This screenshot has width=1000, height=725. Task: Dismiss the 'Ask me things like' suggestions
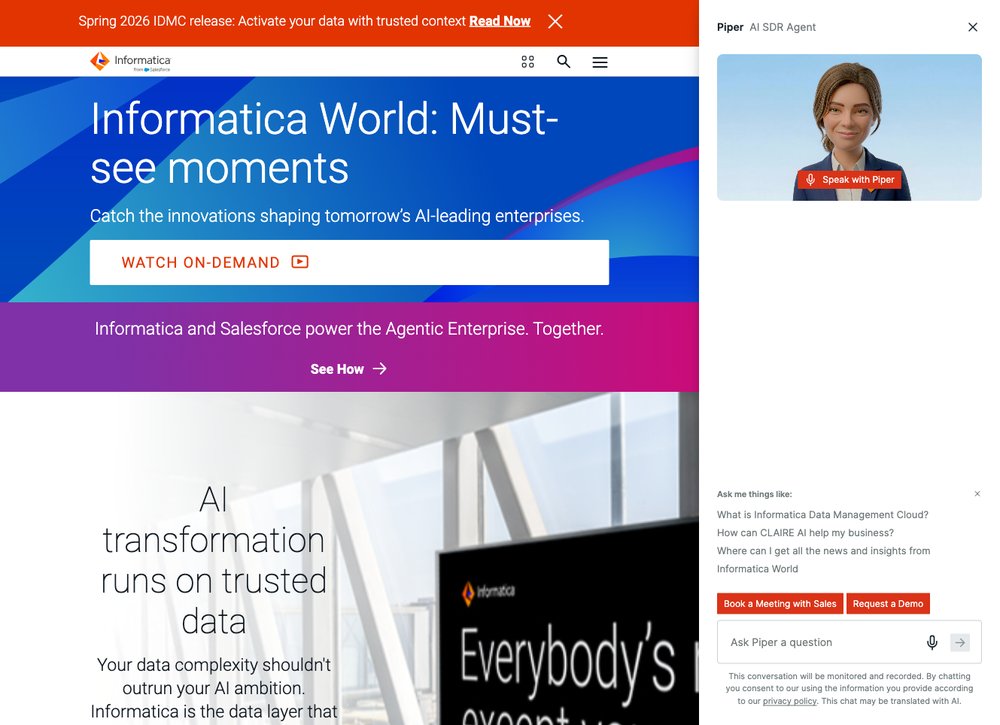[977, 494]
